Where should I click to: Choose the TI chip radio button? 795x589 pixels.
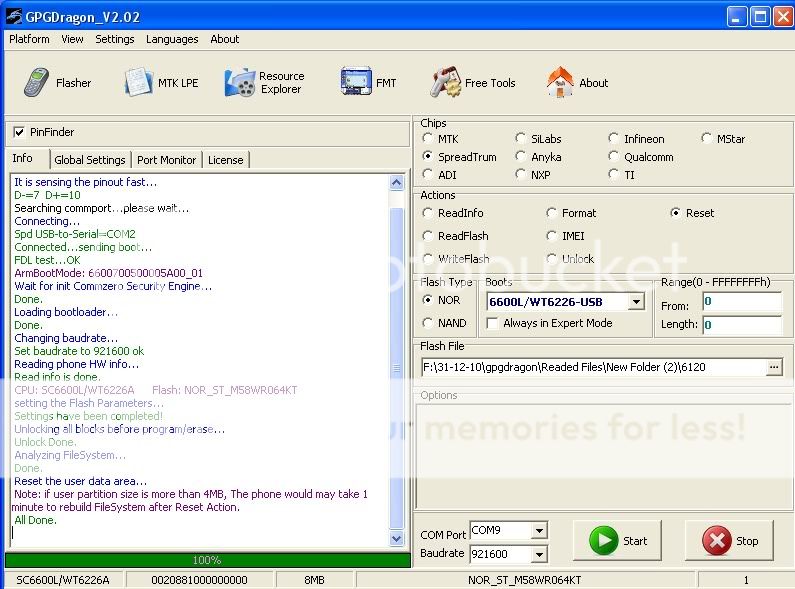[613, 175]
